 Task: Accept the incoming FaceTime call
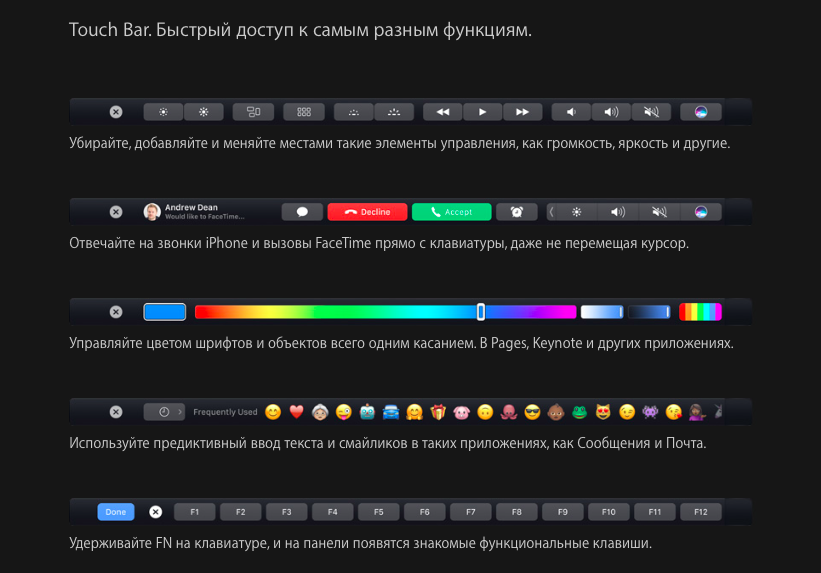pyautogui.click(x=451, y=212)
